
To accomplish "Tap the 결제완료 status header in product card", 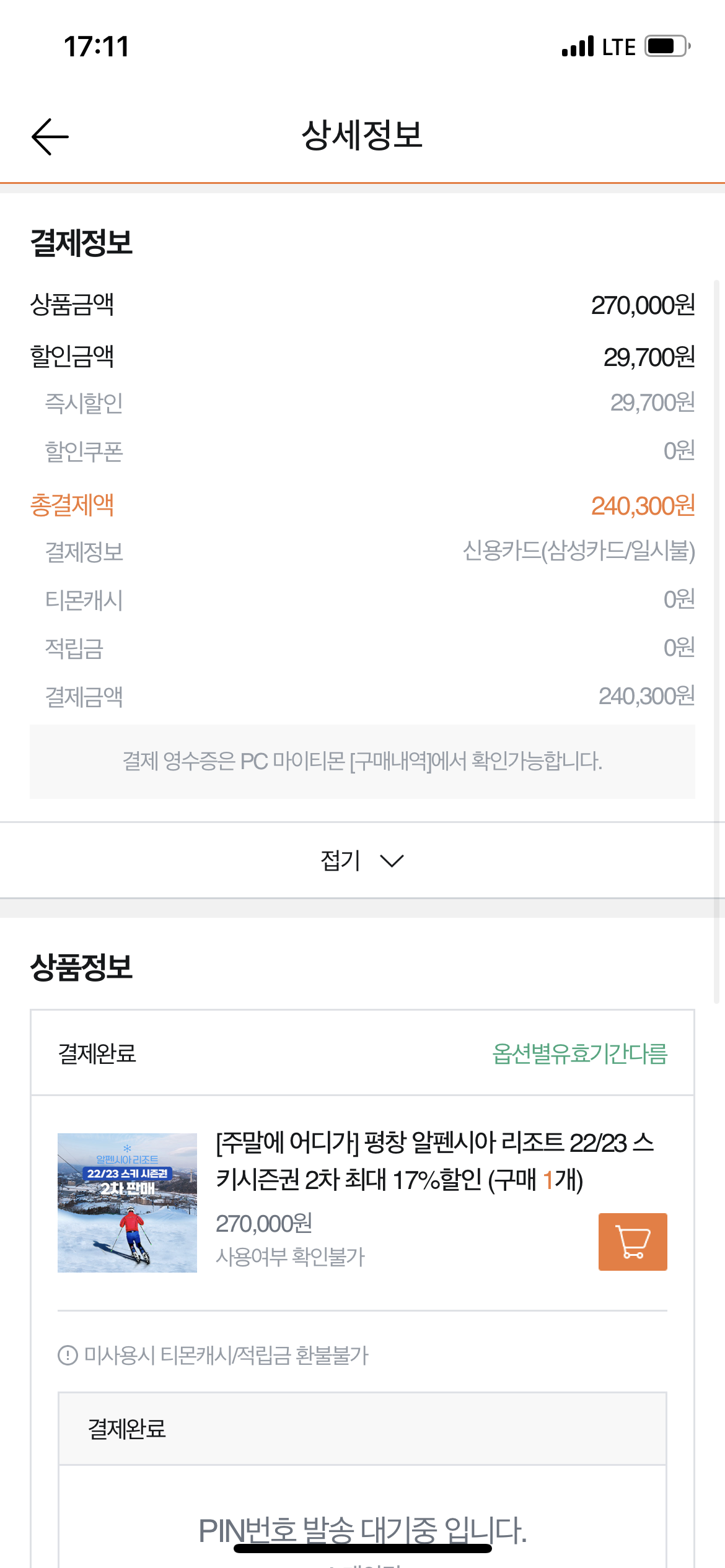I will (97, 1053).
